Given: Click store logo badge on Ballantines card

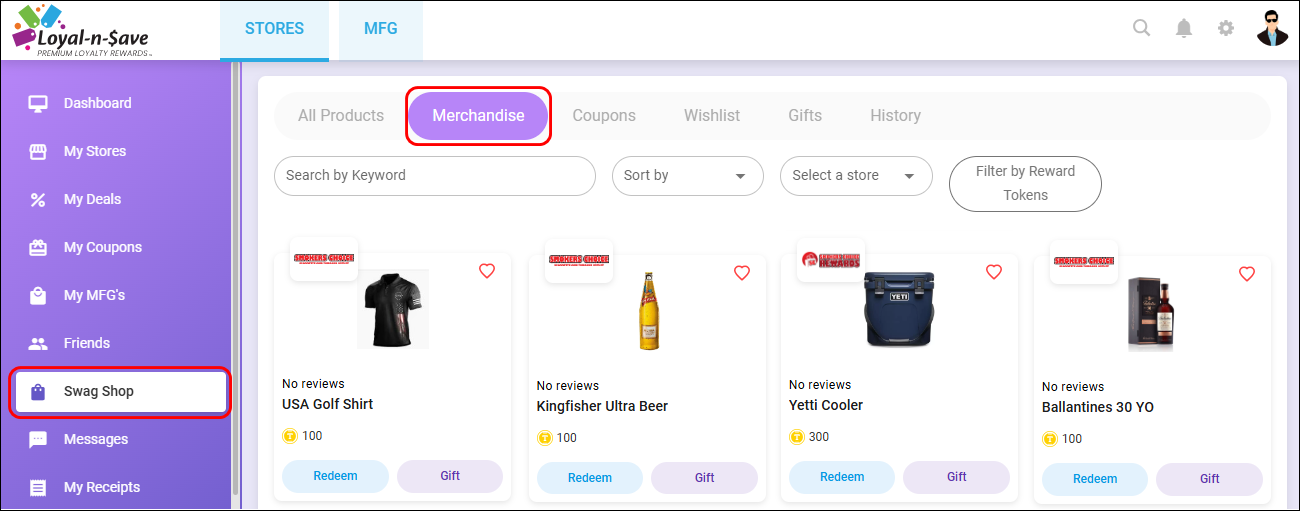Looking at the screenshot, I should coord(1084,261).
